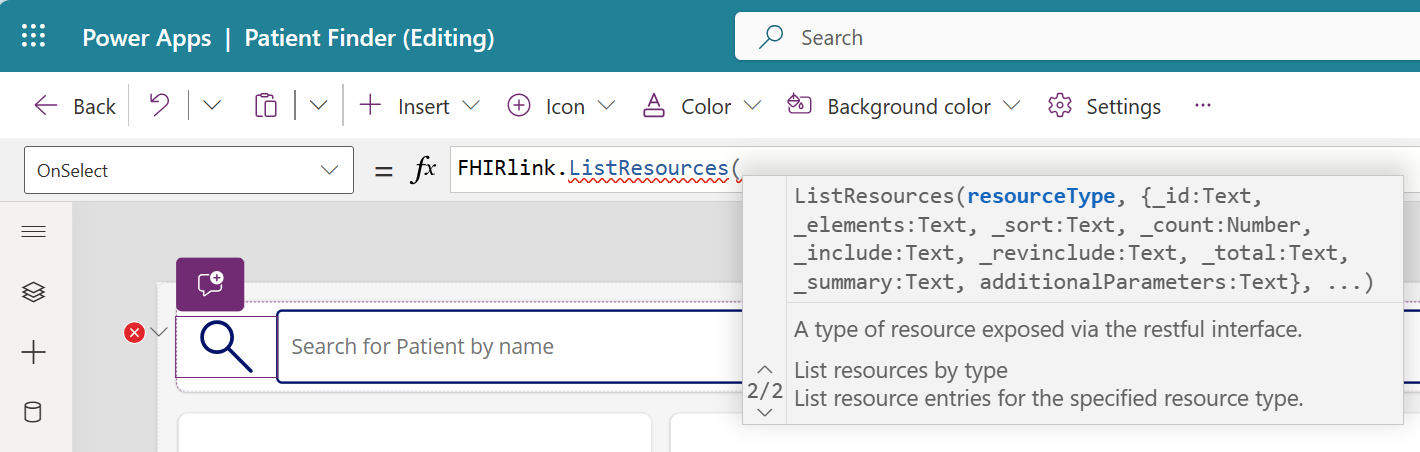1420x452 pixels.
Task: Open the Tree view layers icon
Action: tap(34, 292)
